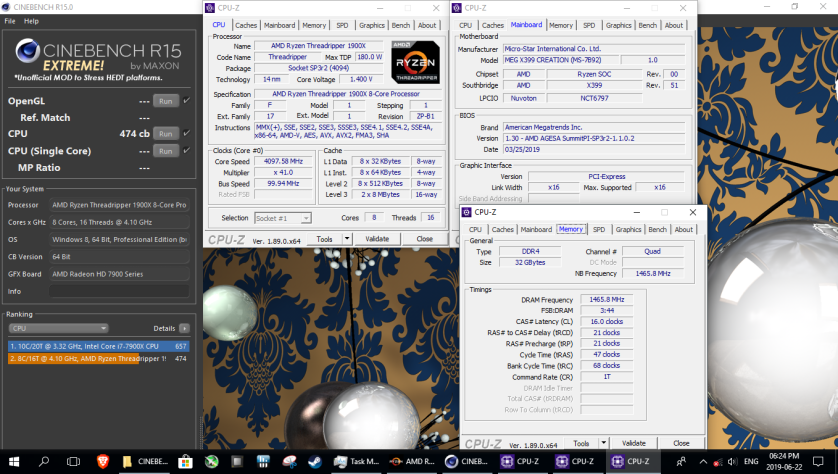
Task: Click Close button in Memory CPU-Z window
Action: pyautogui.click(x=681, y=443)
